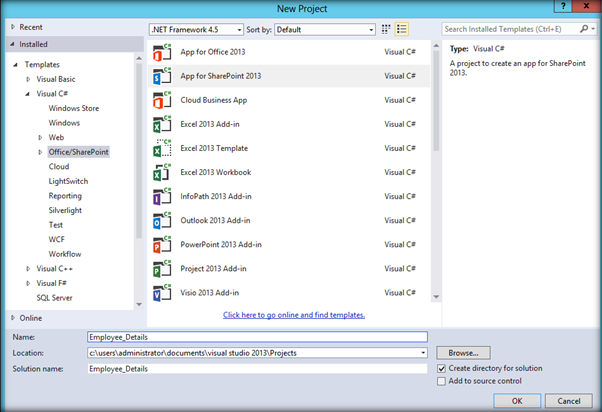Expand the Visual Basic node arrow
This screenshot has width=602, height=412.
28,79
